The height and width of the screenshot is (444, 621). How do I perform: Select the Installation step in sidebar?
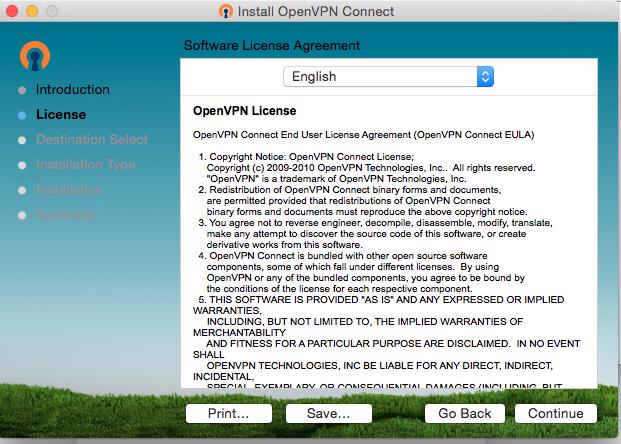[x=69, y=190]
